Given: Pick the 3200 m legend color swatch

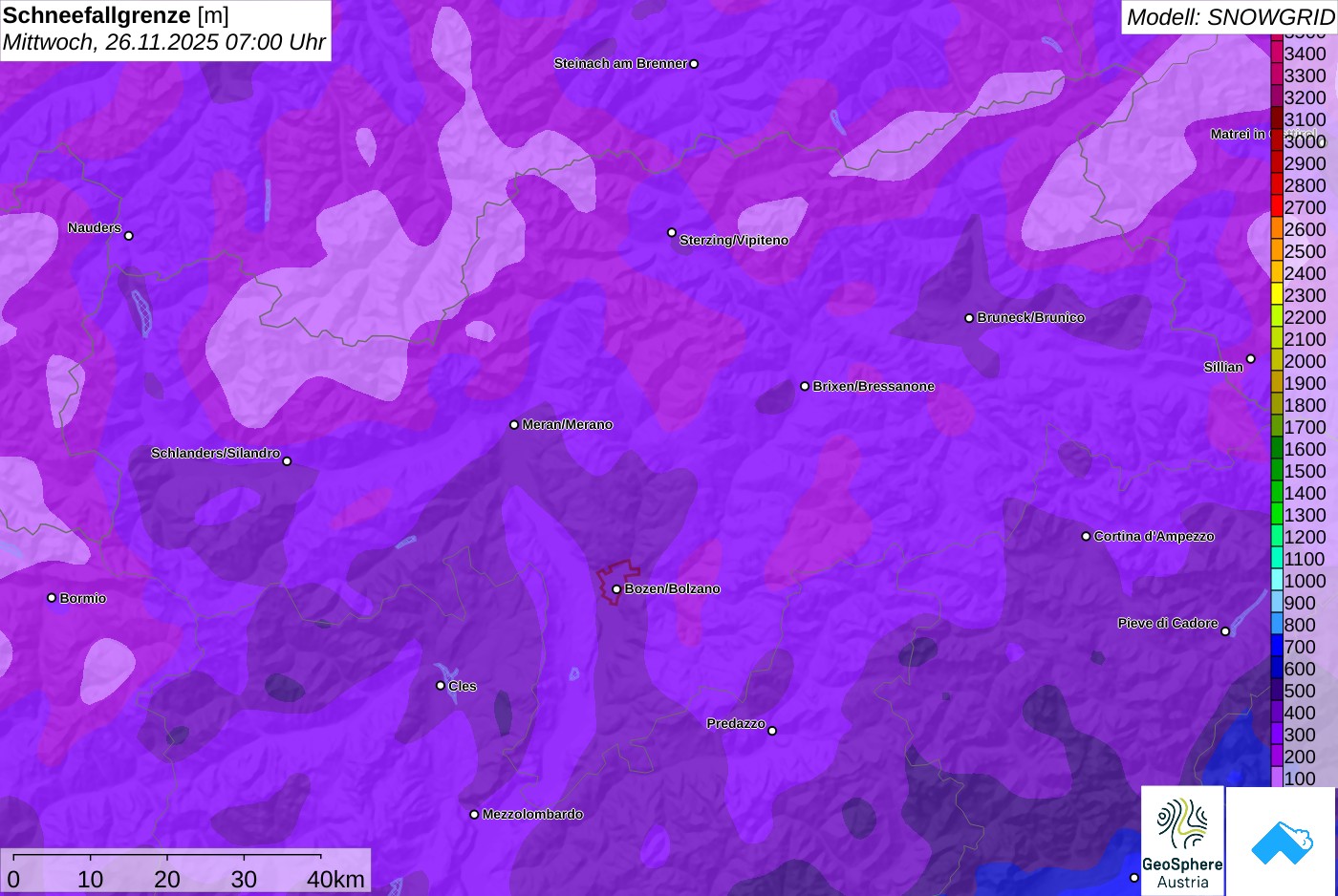Looking at the screenshot, I should point(1277,97).
